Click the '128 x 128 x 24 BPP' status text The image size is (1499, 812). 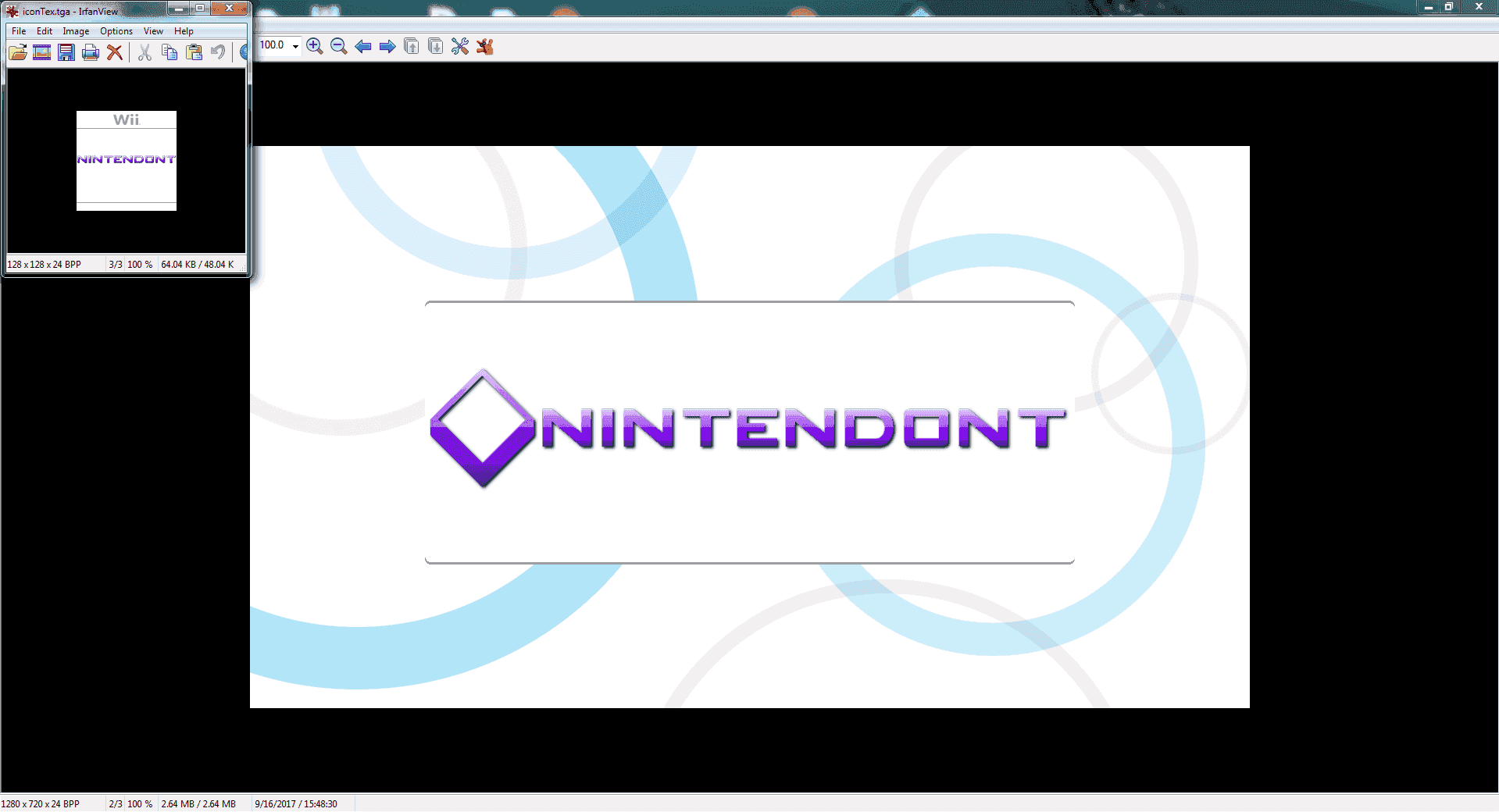click(45, 265)
